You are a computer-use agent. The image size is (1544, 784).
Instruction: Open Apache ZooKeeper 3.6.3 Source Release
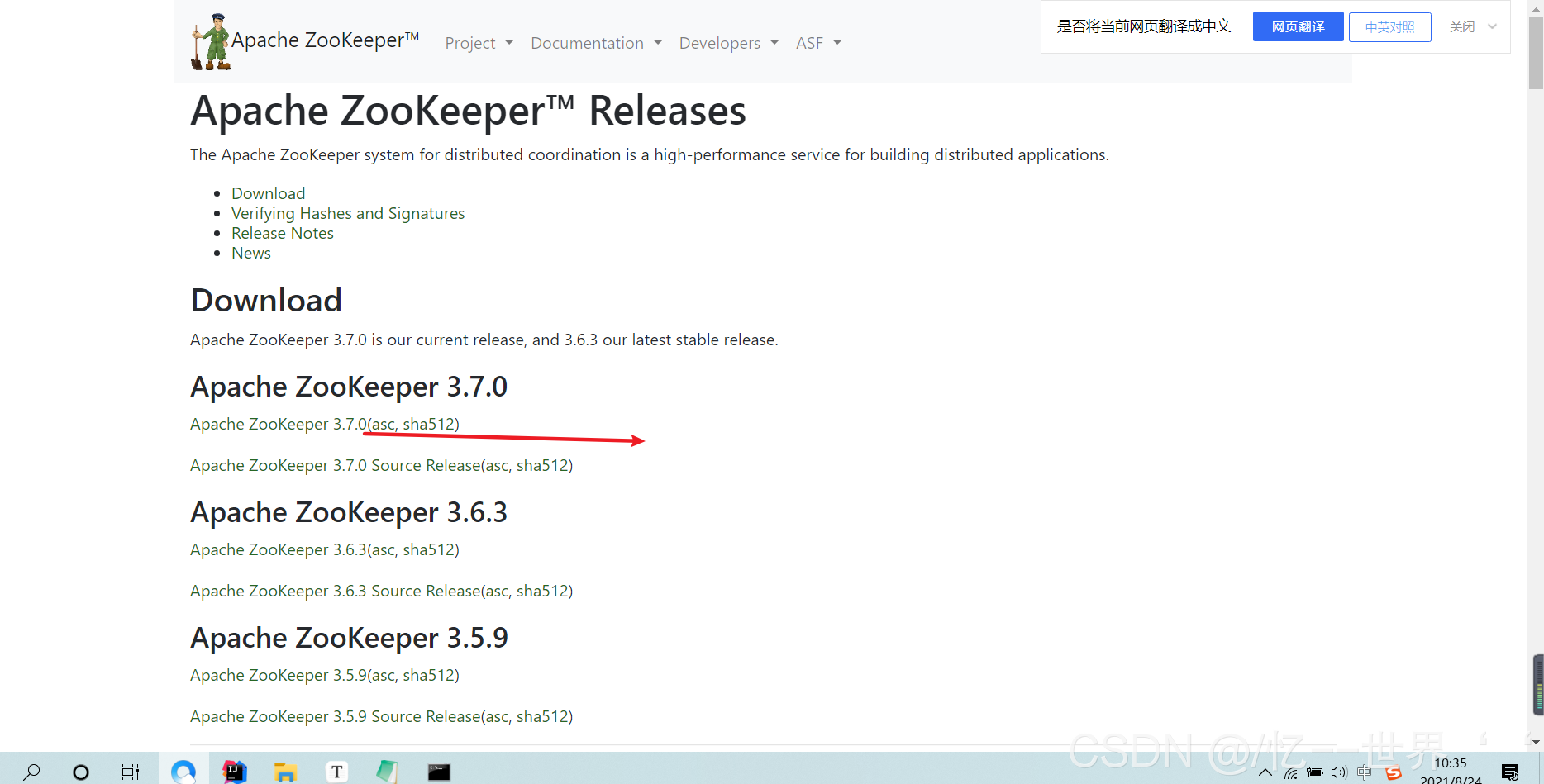pyautogui.click(x=335, y=591)
